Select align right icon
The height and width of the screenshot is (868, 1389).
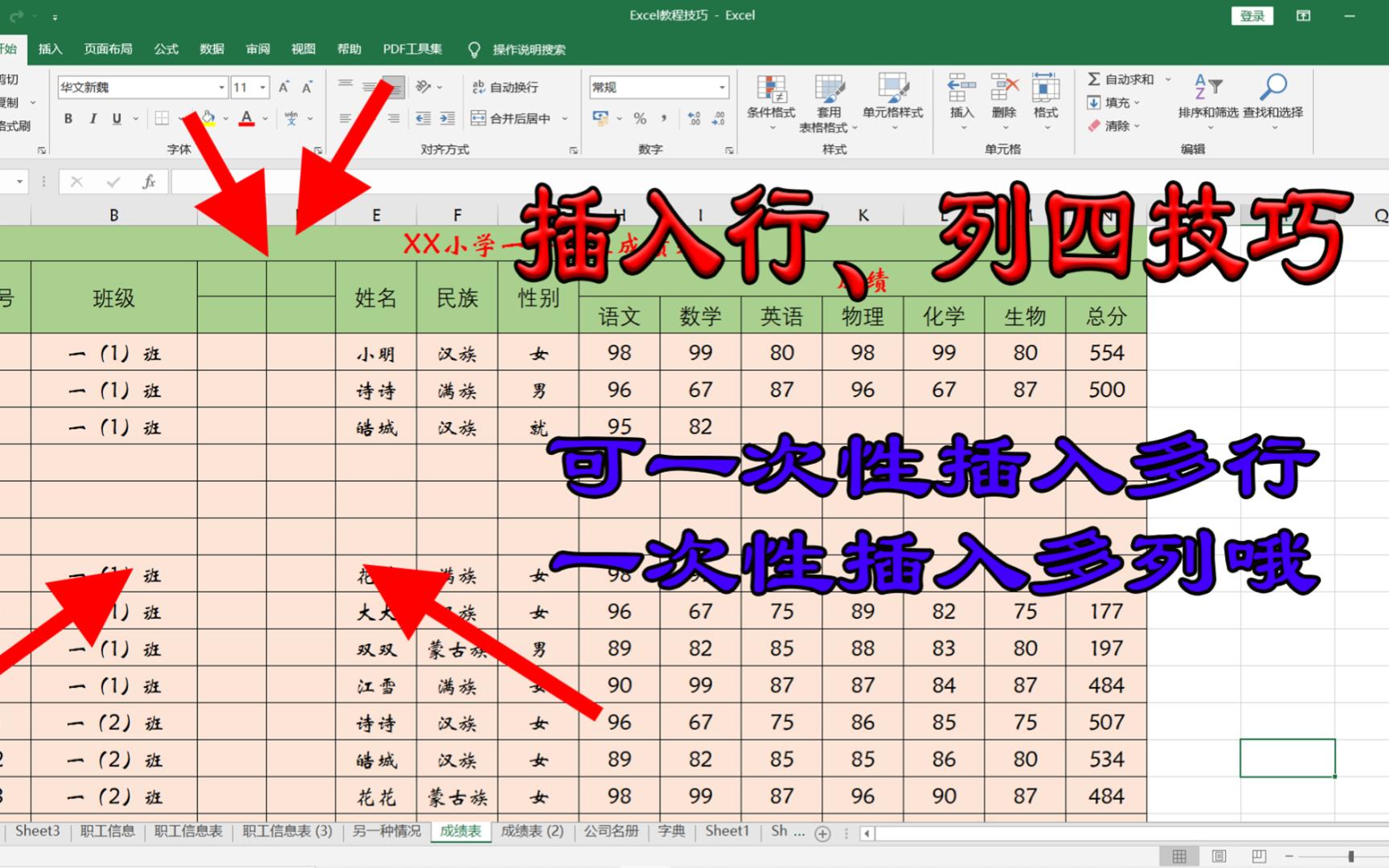[393, 119]
